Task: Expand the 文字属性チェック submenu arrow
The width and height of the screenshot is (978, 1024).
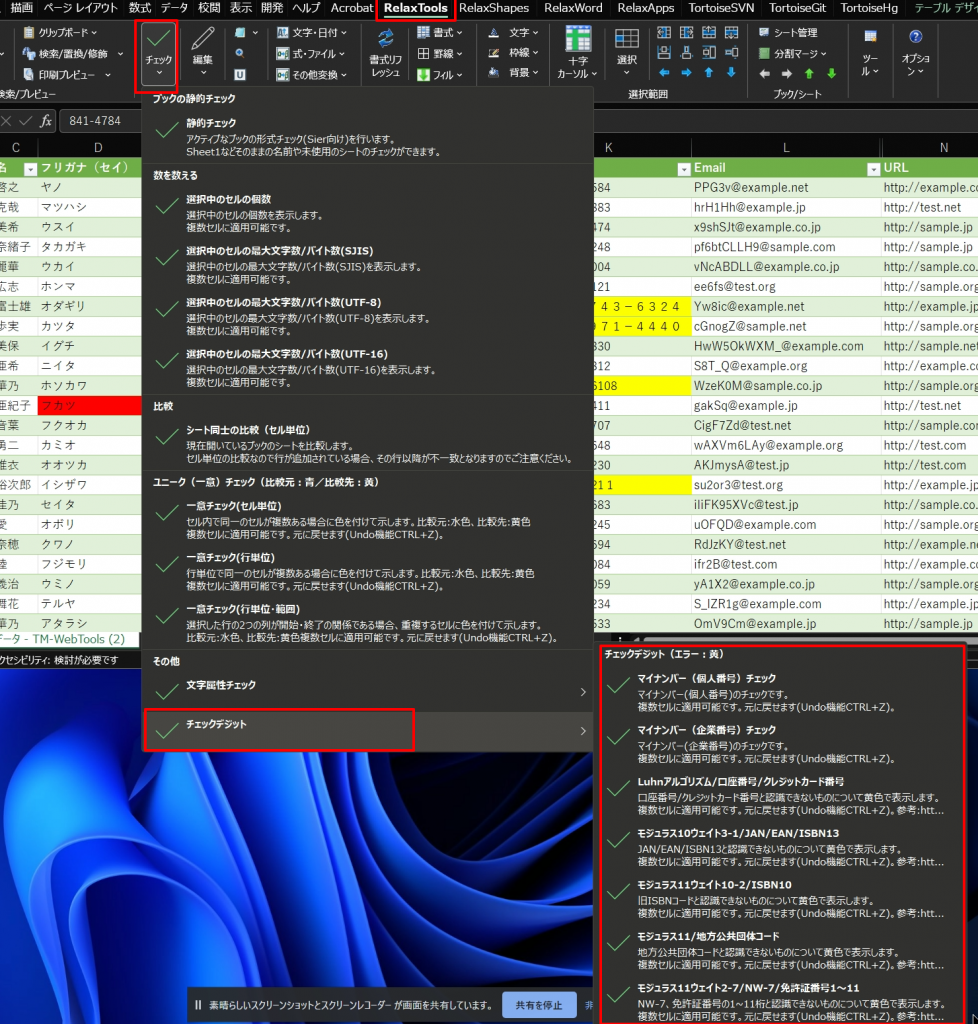Action: click(583, 692)
